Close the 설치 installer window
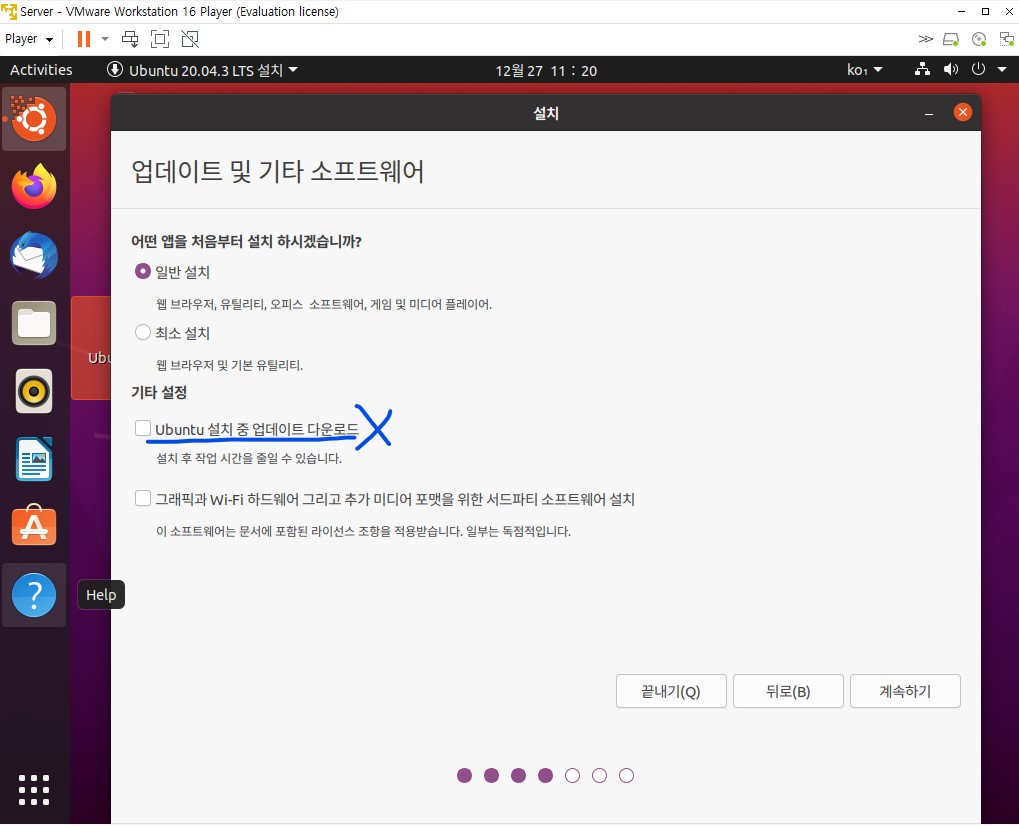This screenshot has width=1019, height=827. pyautogui.click(x=962, y=112)
